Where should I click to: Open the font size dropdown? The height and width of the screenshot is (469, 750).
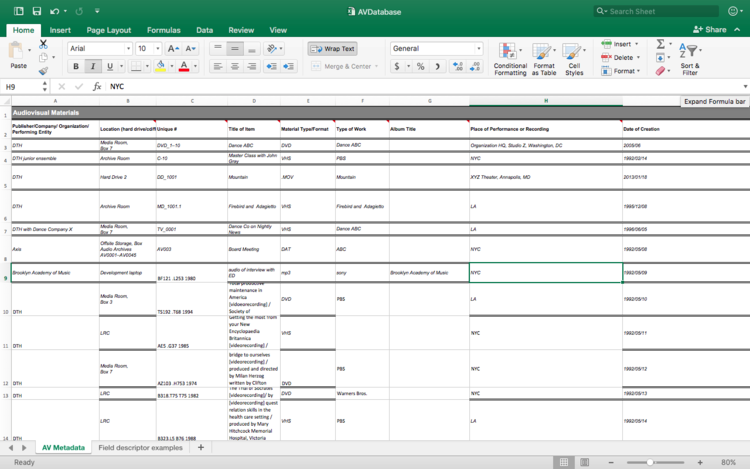(x=157, y=48)
